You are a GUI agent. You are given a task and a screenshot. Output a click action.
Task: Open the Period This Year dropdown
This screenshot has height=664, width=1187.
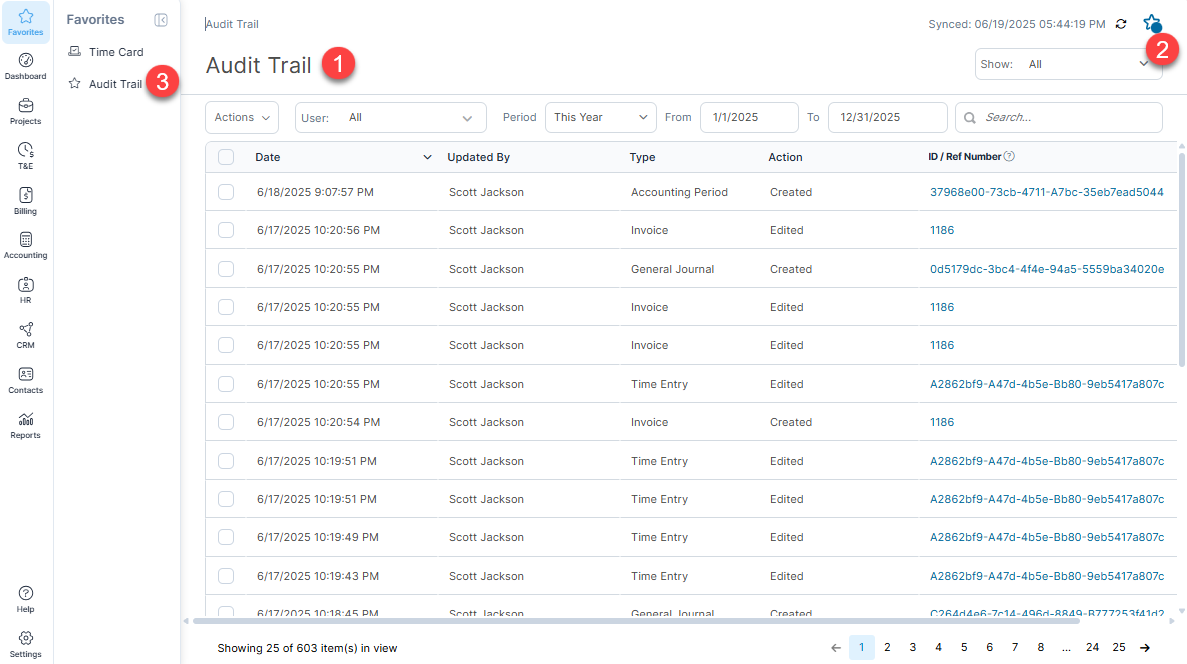click(600, 117)
